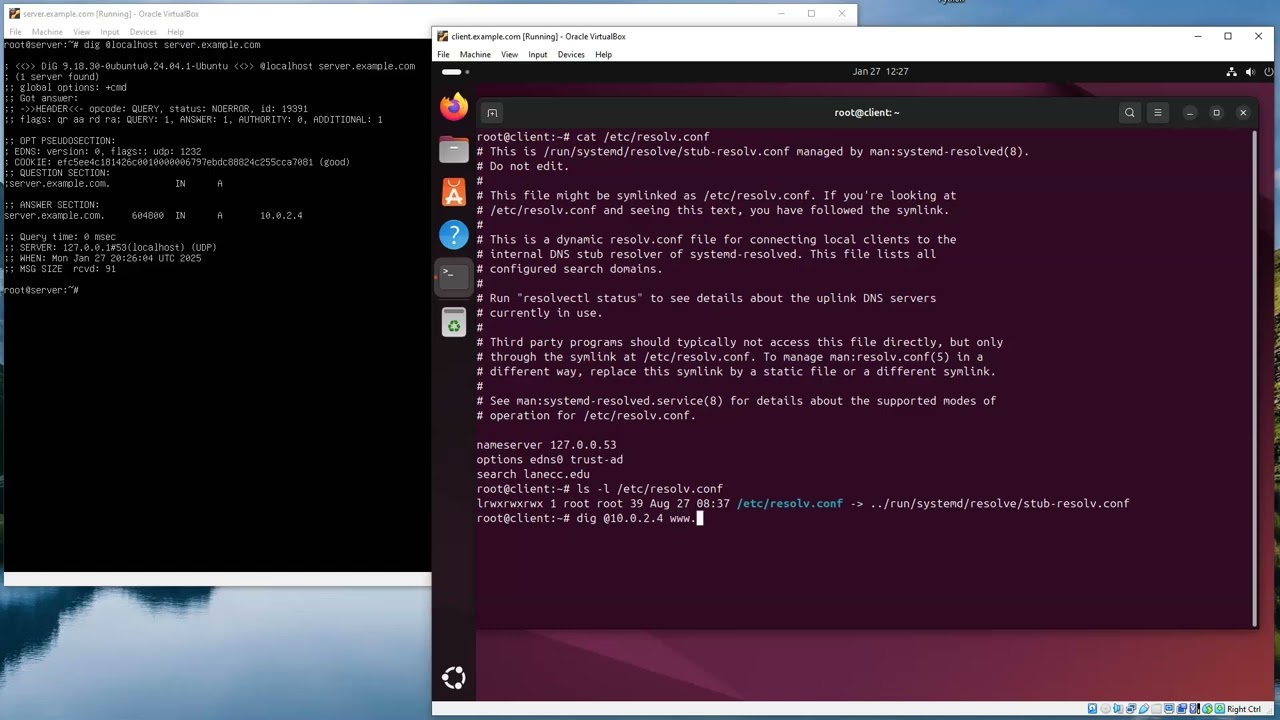Viewport: 1280px width, 720px height.
Task: Minimize the root@client terminal window
Action: pos(1190,113)
